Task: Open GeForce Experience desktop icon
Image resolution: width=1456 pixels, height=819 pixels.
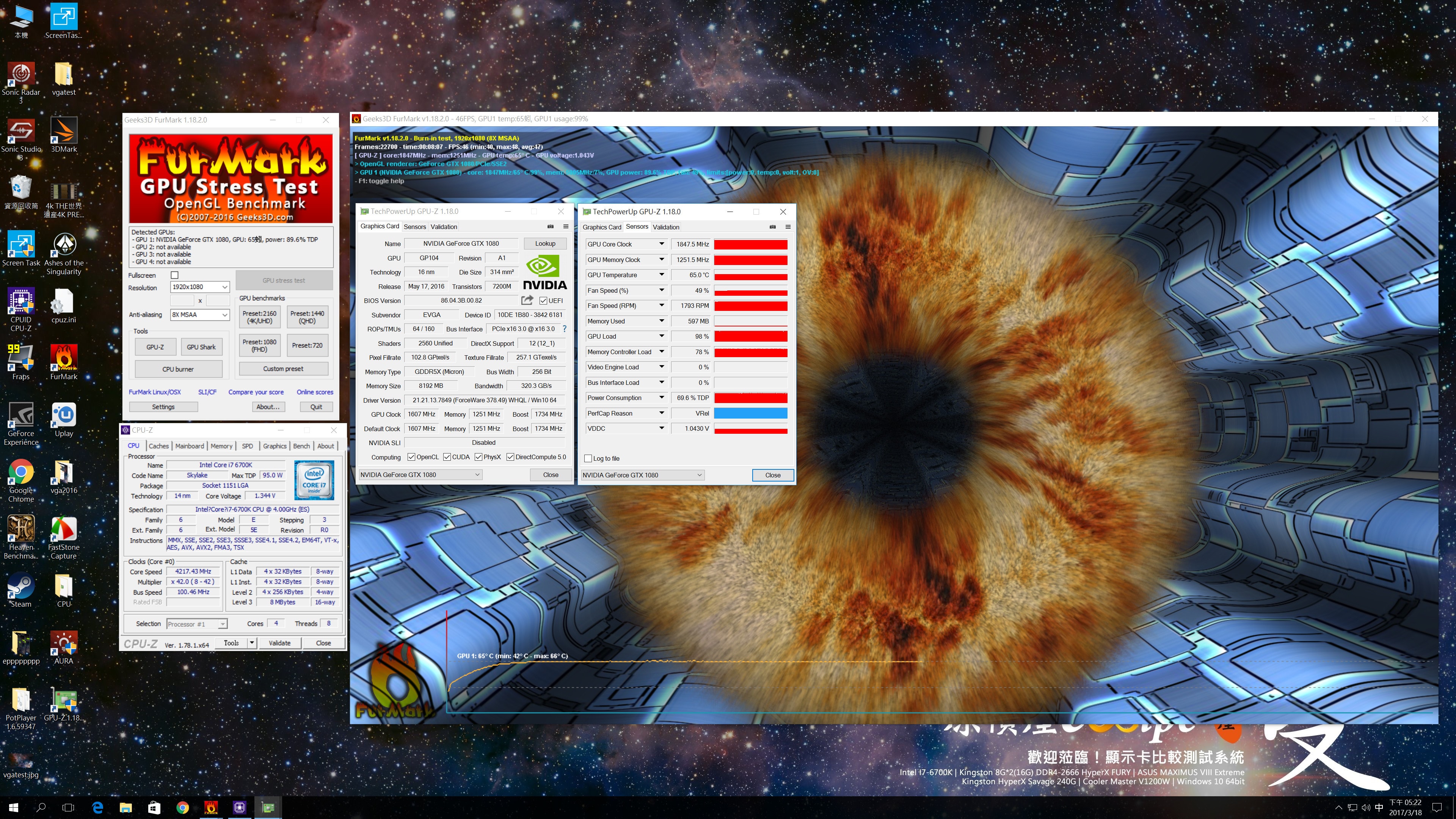Action: (21, 424)
